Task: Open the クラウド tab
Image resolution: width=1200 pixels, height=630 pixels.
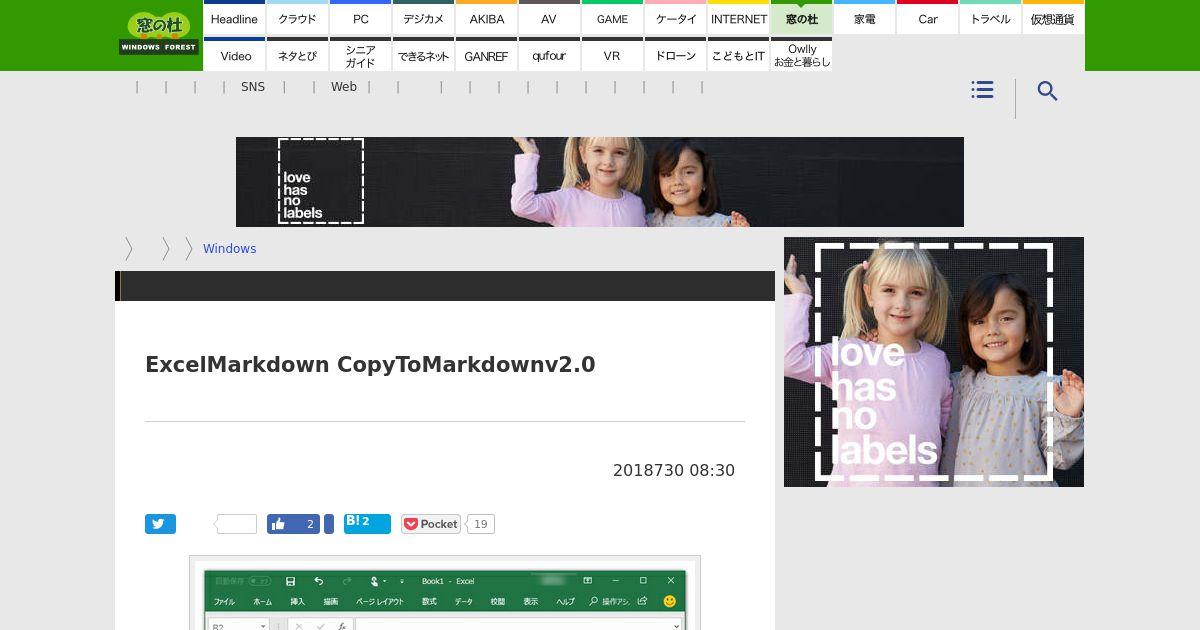Action: point(297,18)
